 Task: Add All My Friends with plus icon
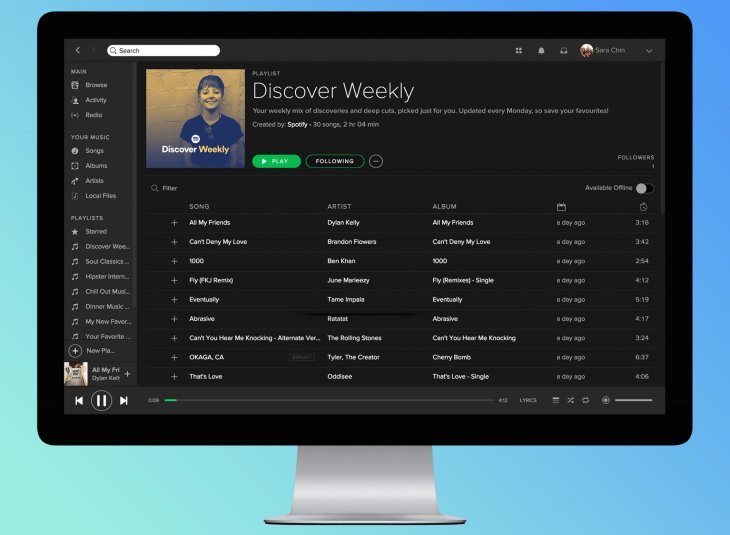[x=174, y=223]
